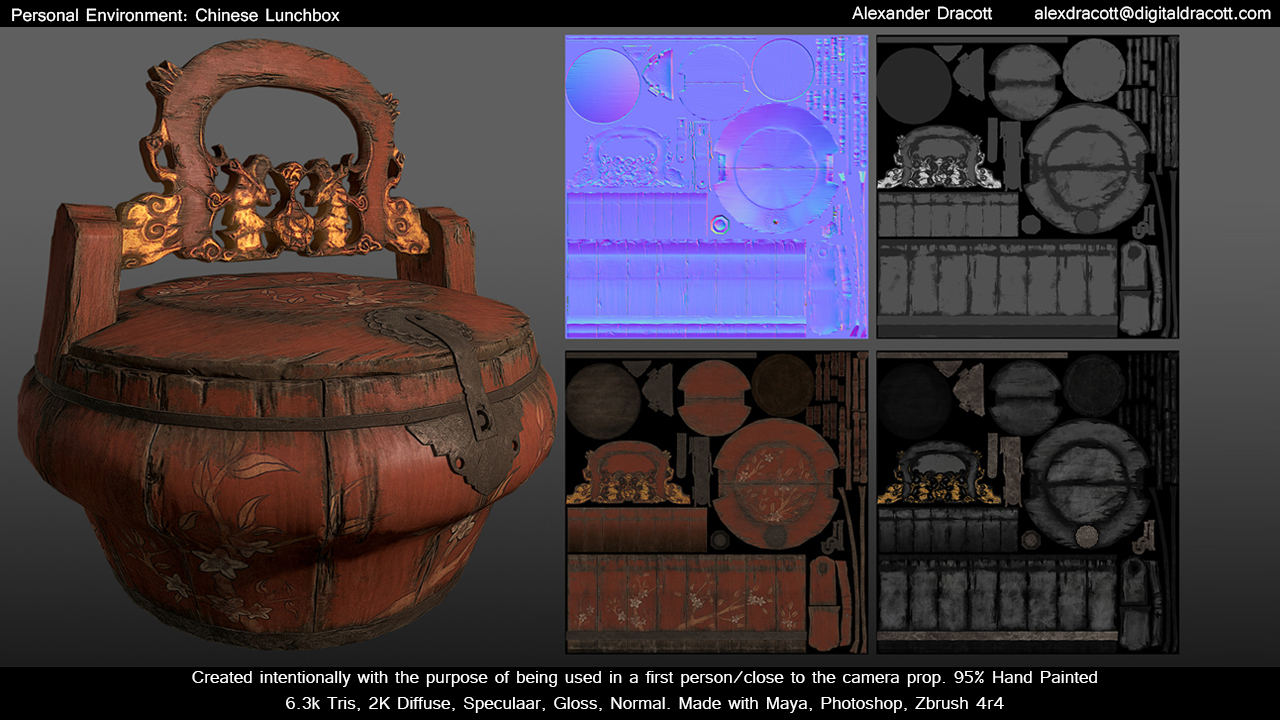Screen dimensions: 1280x720
Task: Open the red diffuse texture map
Action: [716, 502]
